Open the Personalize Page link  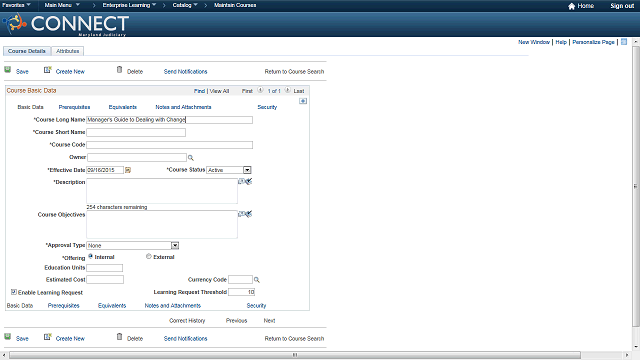tap(593, 42)
